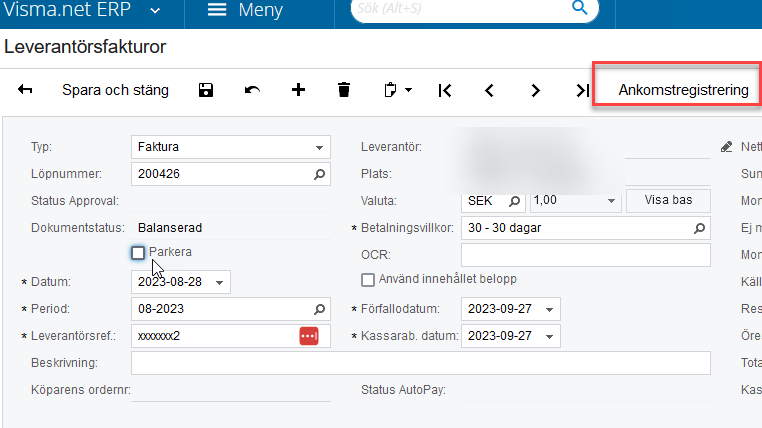The height and width of the screenshot is (428, 762).
Task: Click the Visma.net ERP title
Action: [67, 9]
